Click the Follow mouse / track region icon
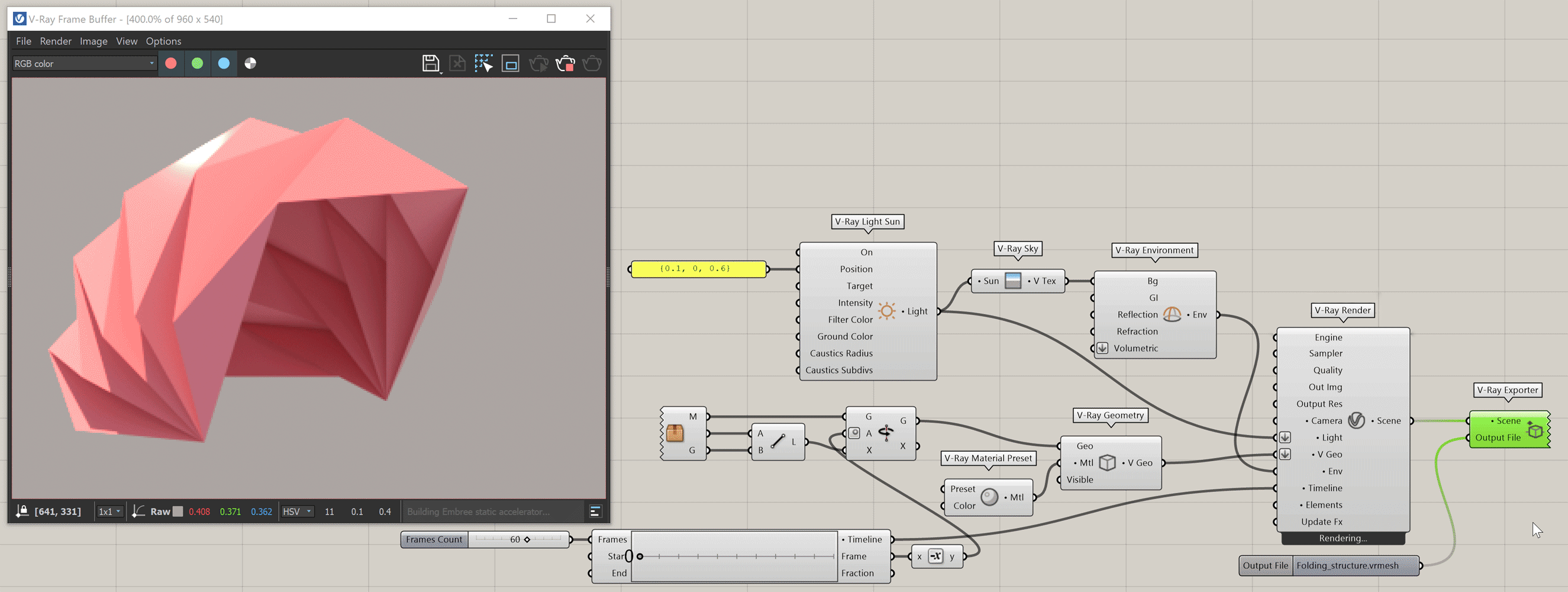The image size is (1568, 592). click(511, 63)
